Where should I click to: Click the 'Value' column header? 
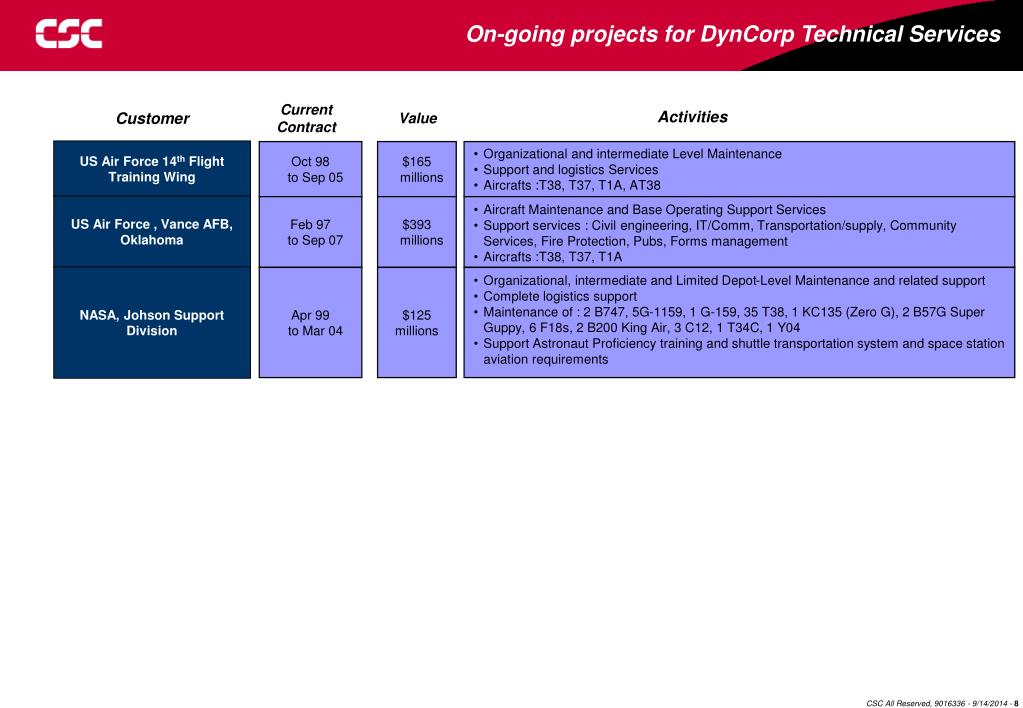(x=418, y=118)
